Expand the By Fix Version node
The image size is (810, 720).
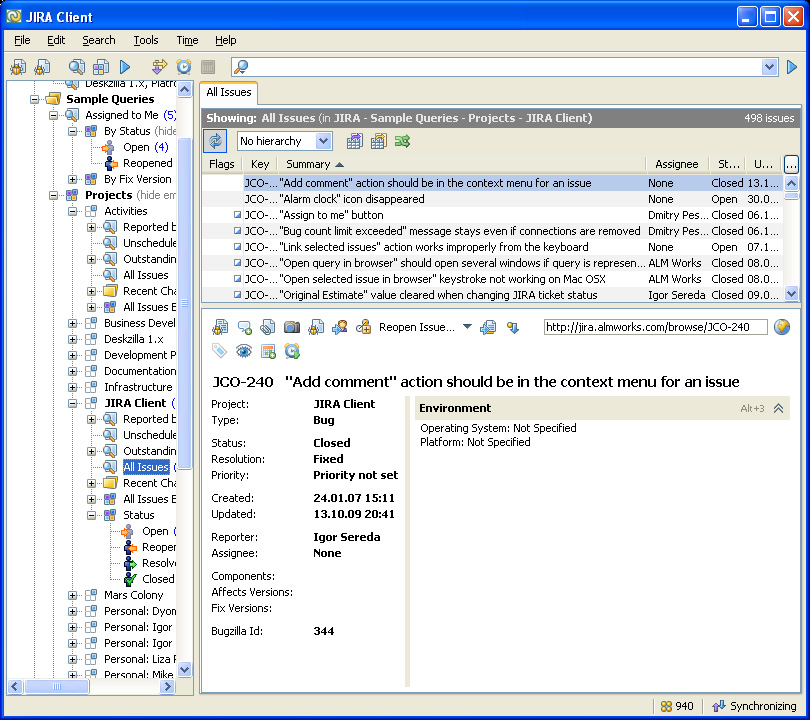tap(72, 179)
